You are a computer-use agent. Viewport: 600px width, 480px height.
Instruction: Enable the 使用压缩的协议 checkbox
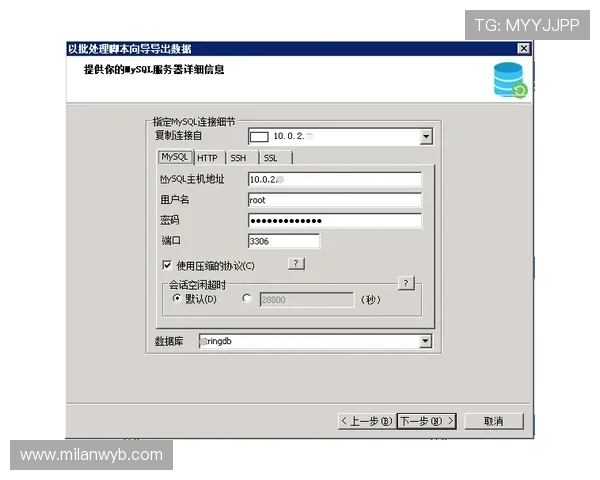[x=167, y=266]
